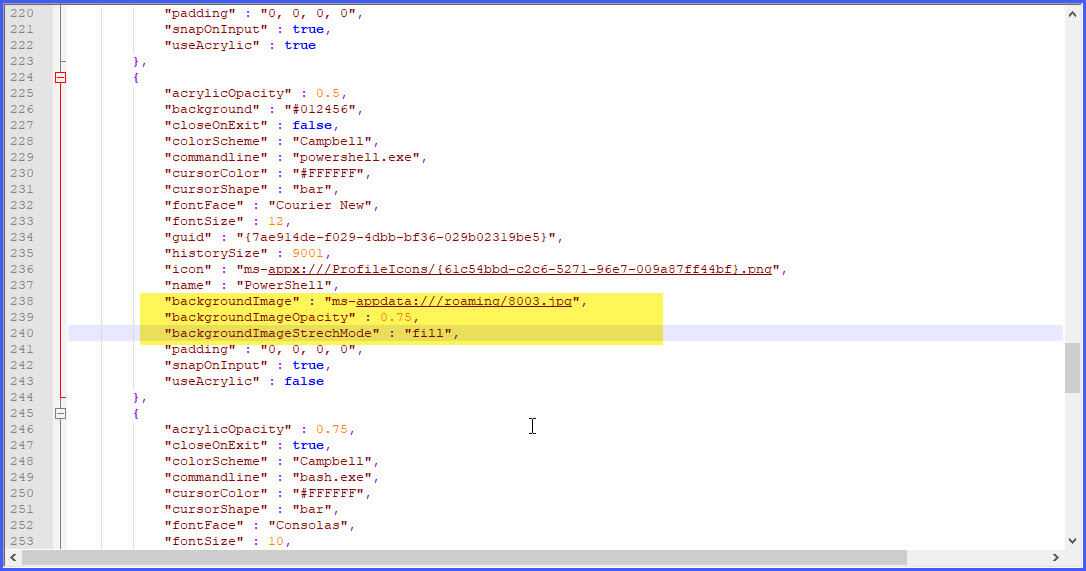
Task: Click the vertical scrollbar down arrow
Action: [1072, 538]
